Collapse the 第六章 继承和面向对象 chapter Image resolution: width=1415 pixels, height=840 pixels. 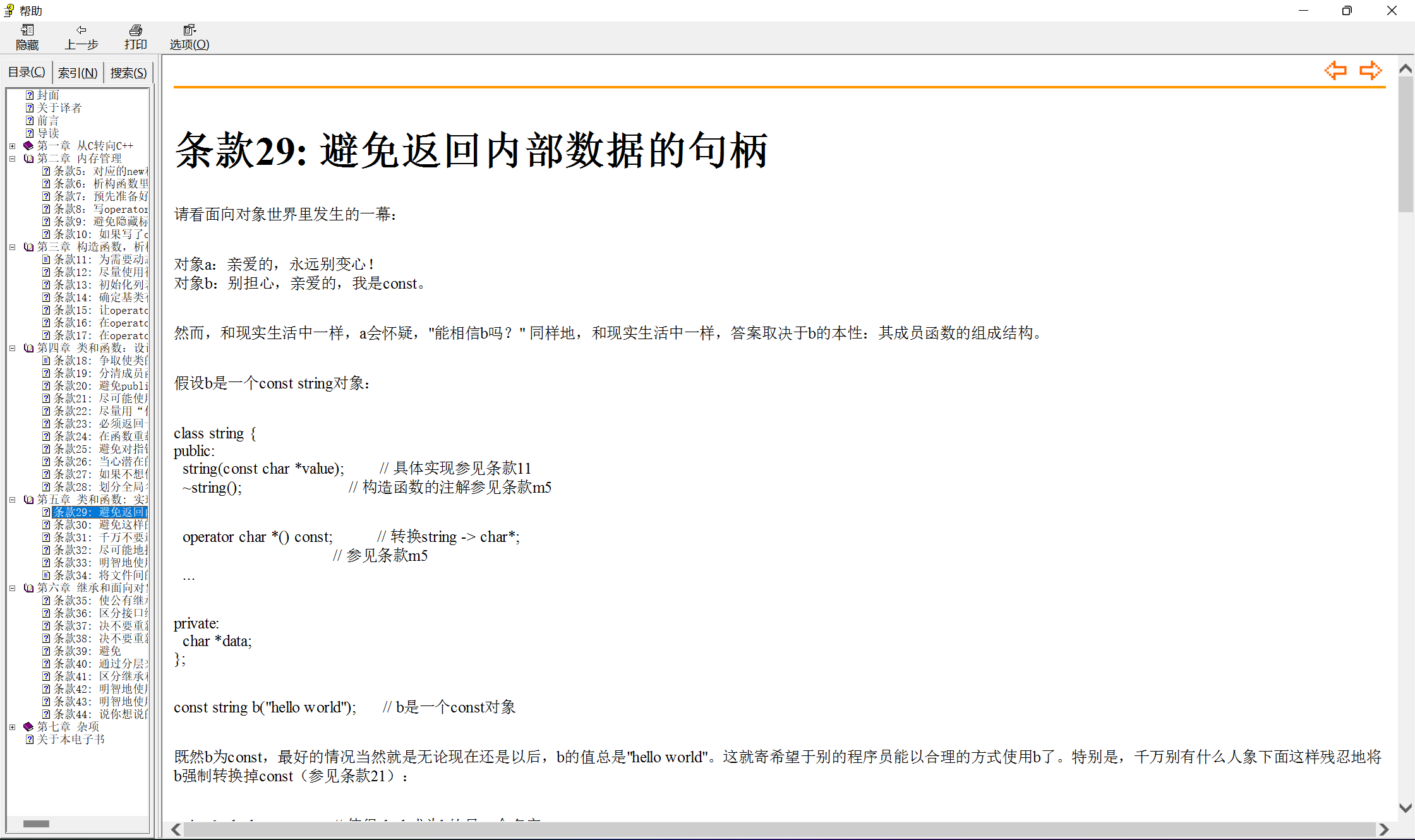click(13, 587)
